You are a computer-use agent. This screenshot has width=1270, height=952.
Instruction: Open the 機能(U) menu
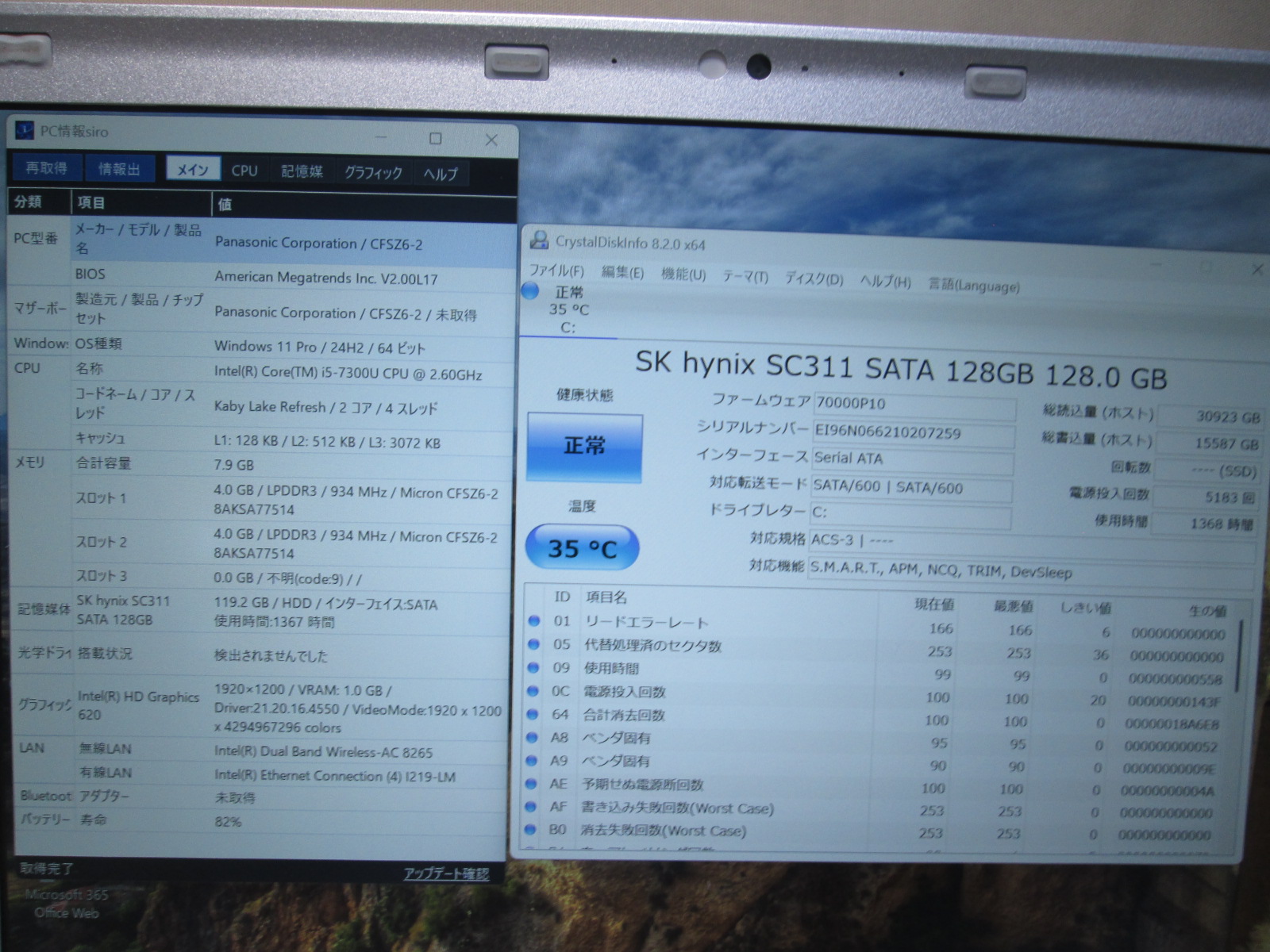pos(683,274)
